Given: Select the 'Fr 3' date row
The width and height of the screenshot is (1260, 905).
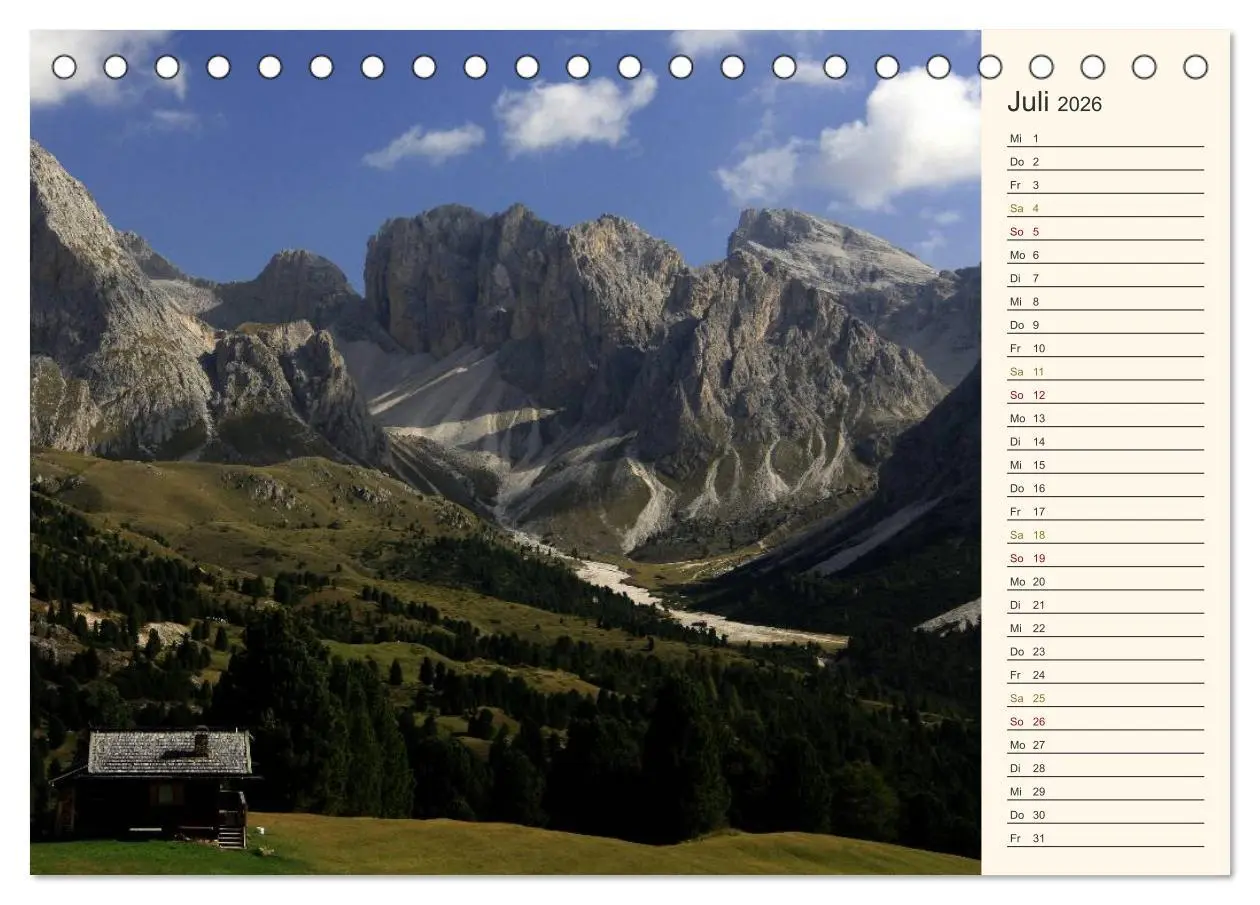Looking at the screenshot, I should 1105,185.
